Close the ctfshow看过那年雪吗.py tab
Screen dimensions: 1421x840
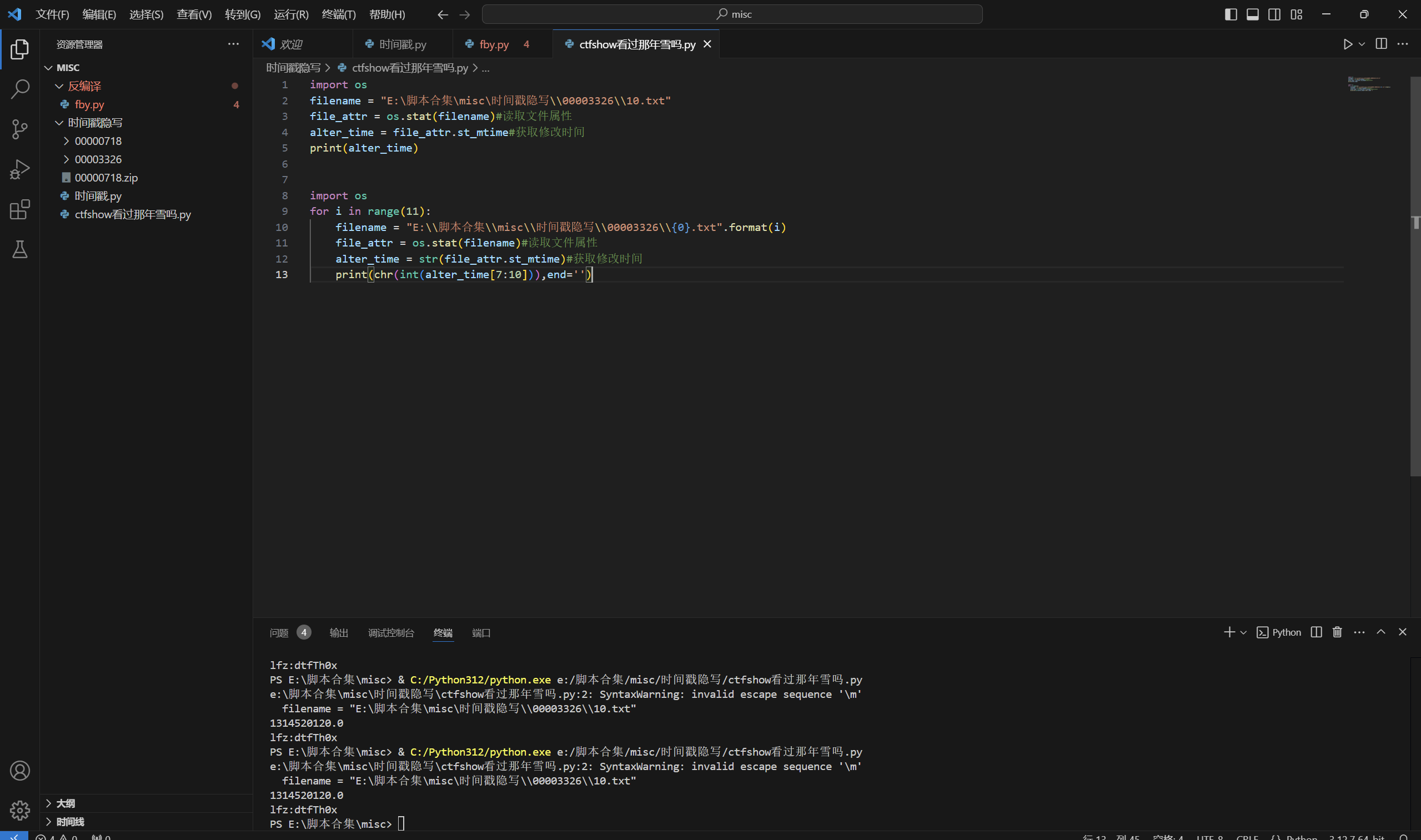(707, 44)
